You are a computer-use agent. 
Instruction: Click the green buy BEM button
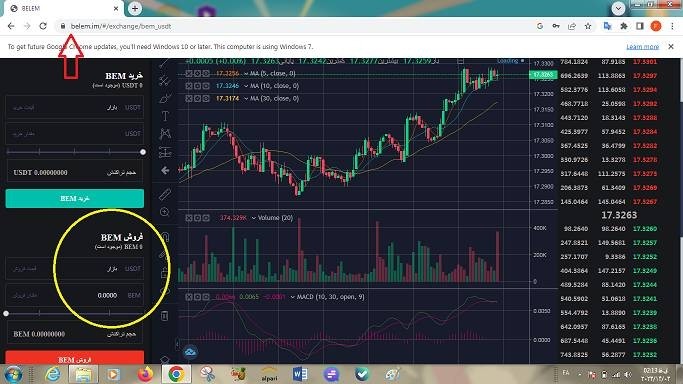click(74, 199)
